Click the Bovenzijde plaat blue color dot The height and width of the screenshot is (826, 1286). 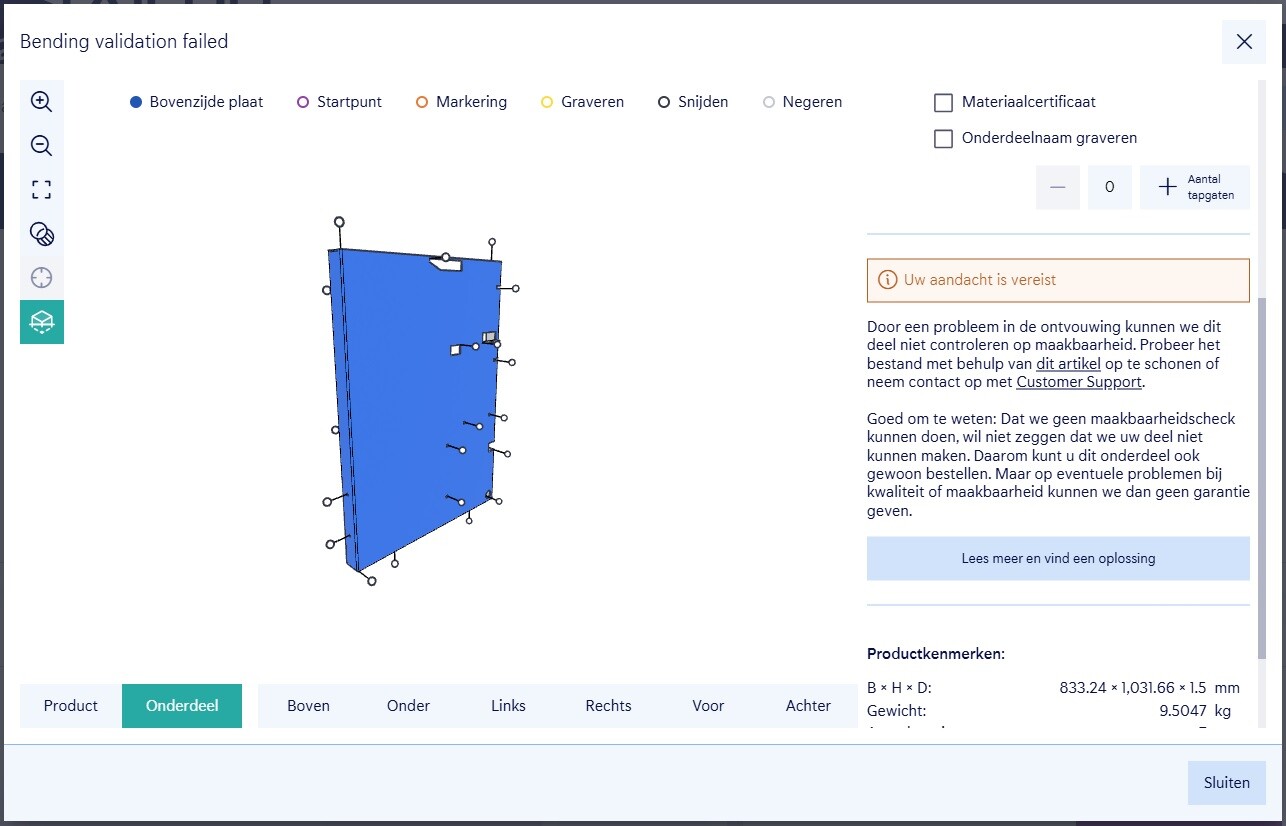point(136,102)
